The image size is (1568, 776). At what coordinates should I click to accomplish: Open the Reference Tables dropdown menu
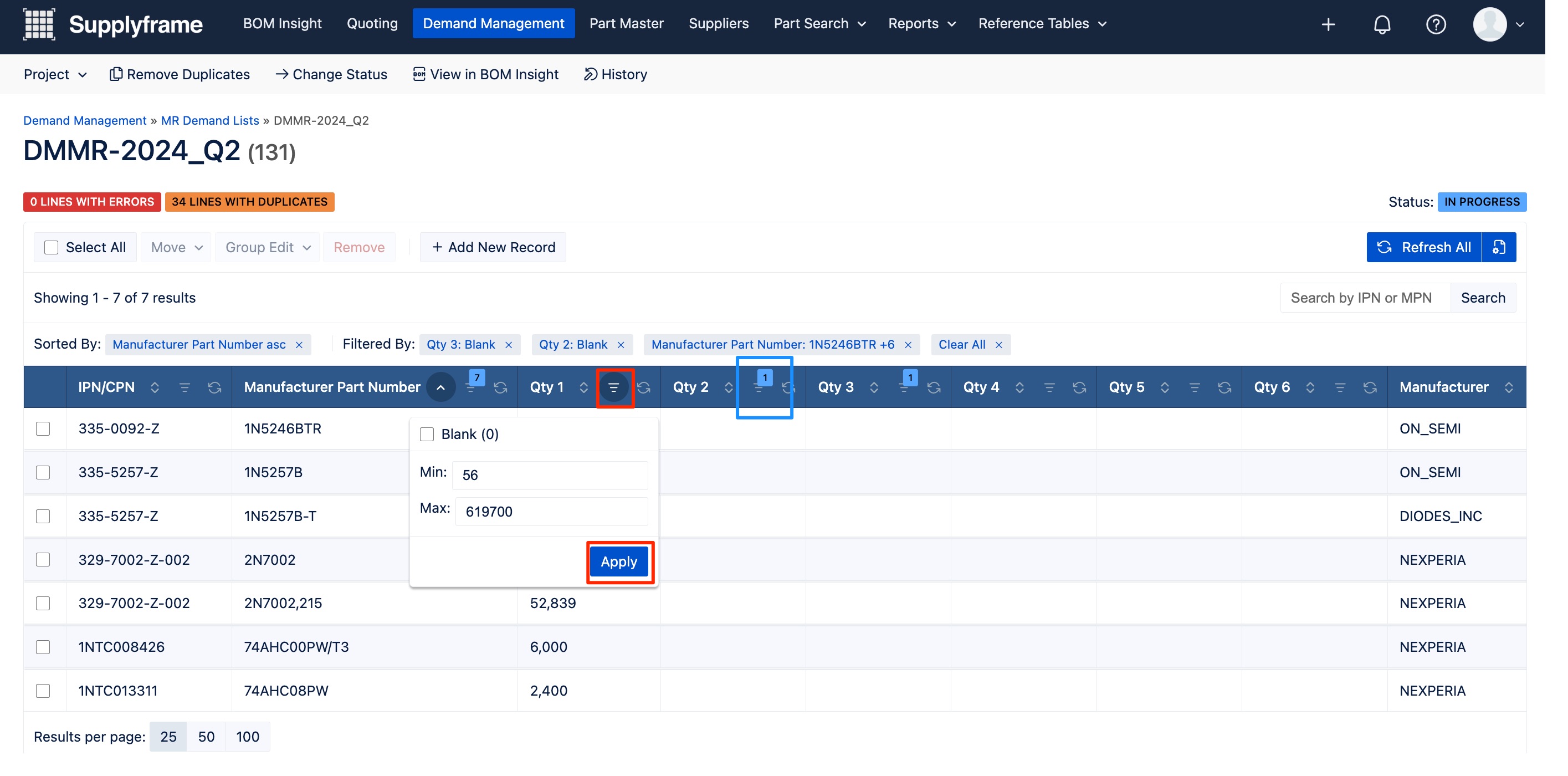(x=1042, y=23)
